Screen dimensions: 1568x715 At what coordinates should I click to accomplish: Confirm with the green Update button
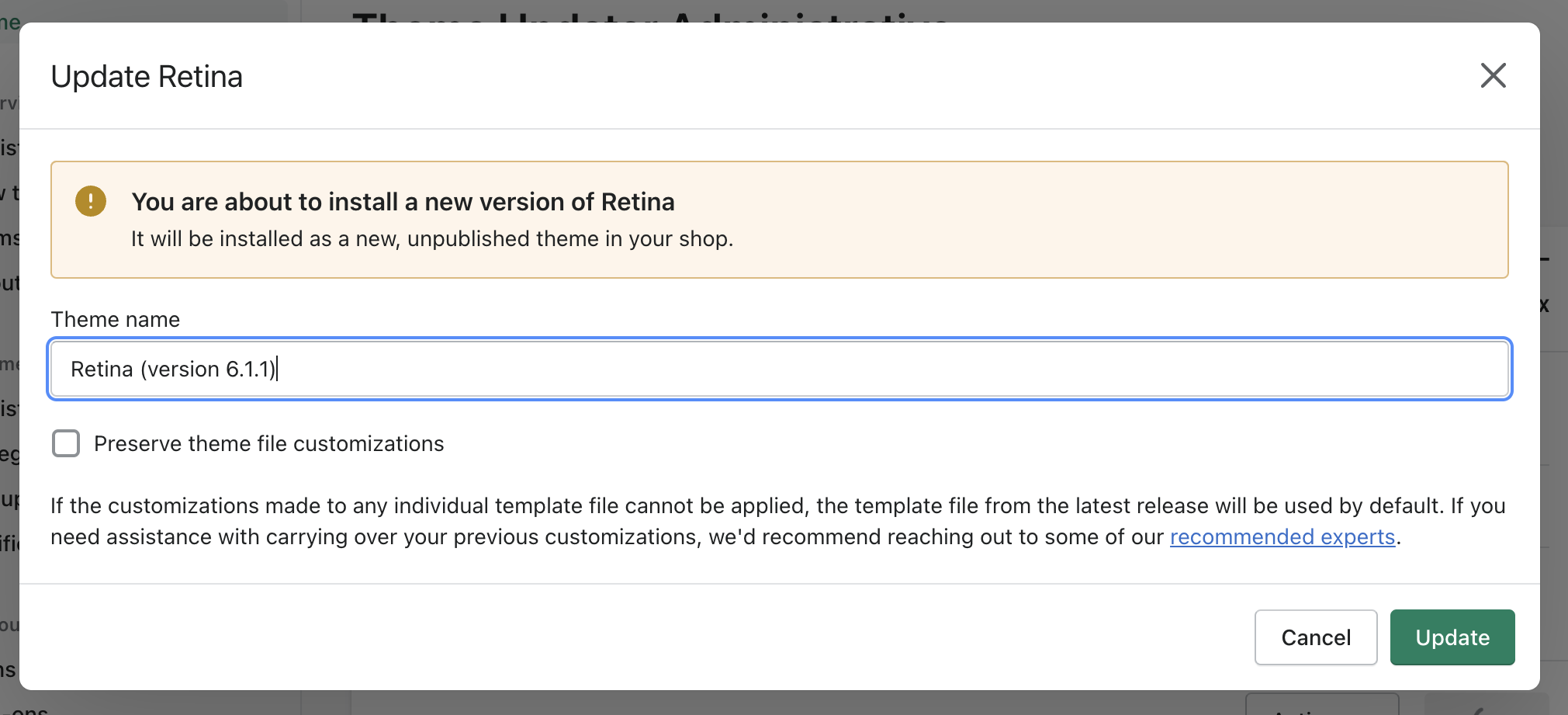[x=1452, y=637]
